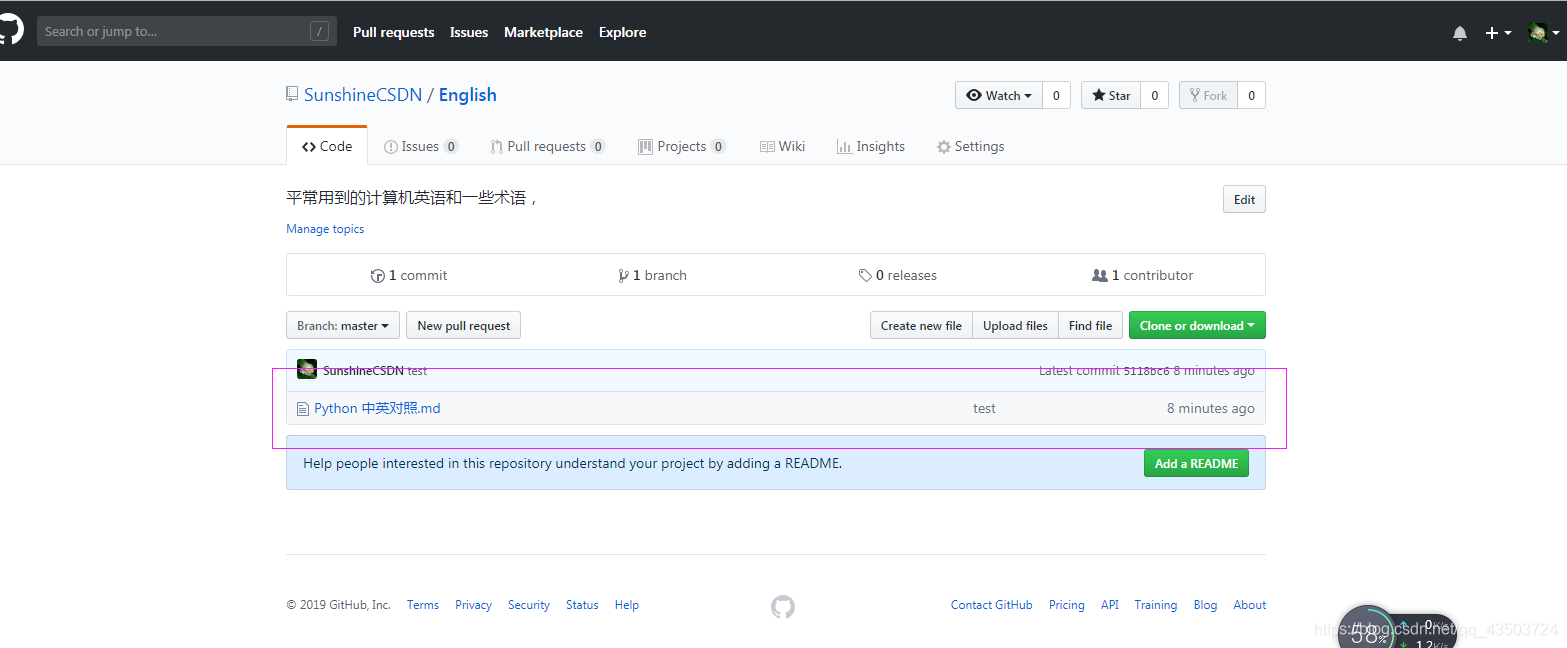Open the Settings tab

pyautogui.click(x=970, y=146)
